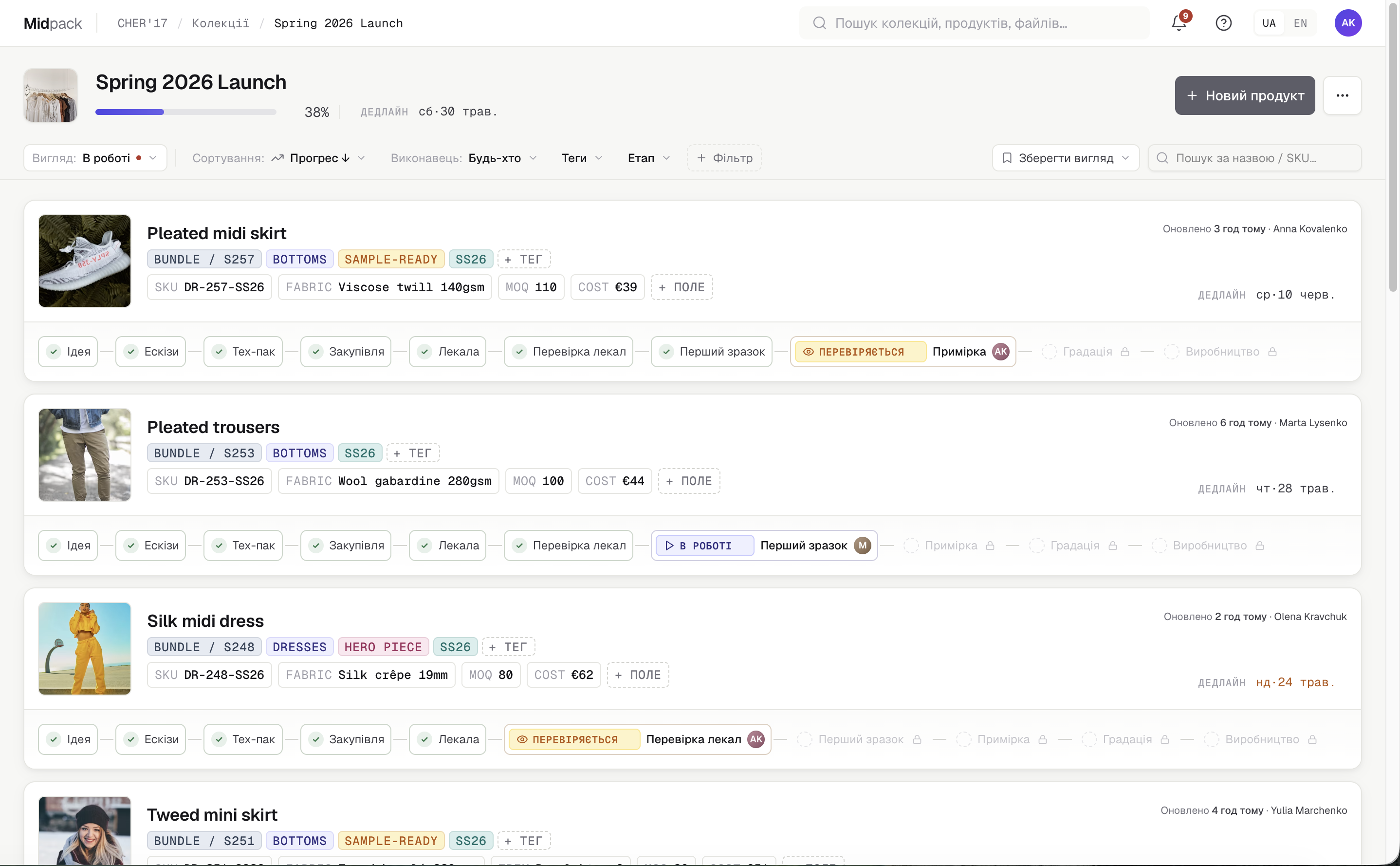Click the M avatar on Перший зразок stage
This screenshot has width=1400, height=866.
[x=862, y=545]
